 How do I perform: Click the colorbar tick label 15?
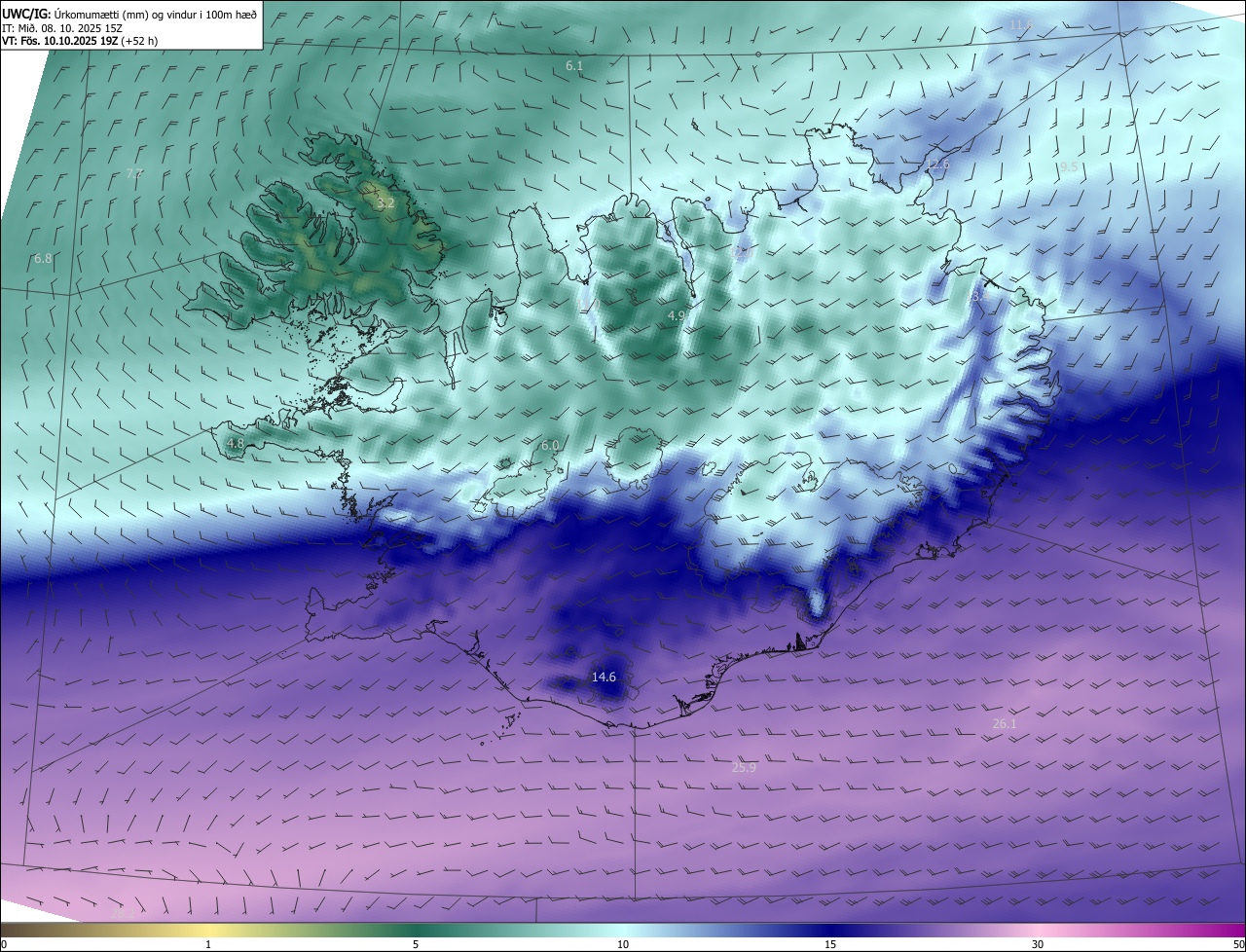[830, 944]
